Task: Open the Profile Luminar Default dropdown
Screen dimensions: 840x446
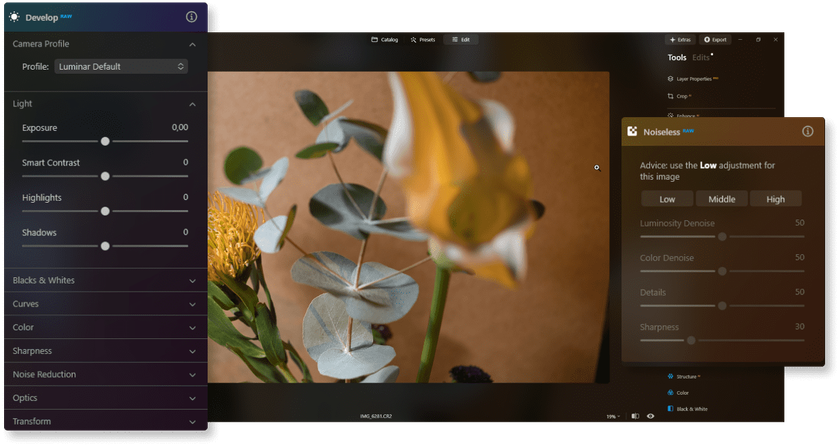Action: click(x=121, y=66)
